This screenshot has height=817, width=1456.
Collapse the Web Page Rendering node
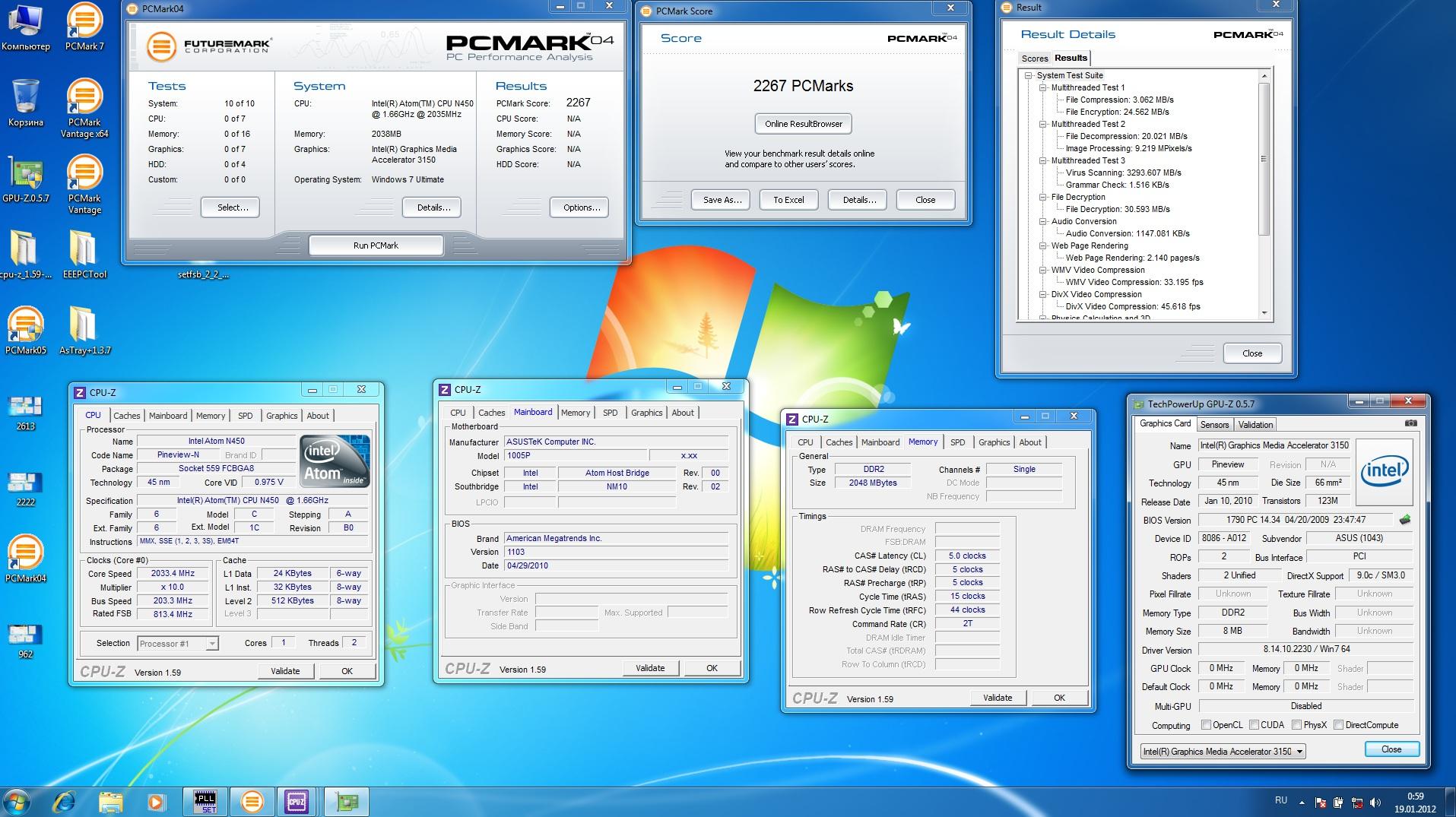click(x=1043, y=245)
